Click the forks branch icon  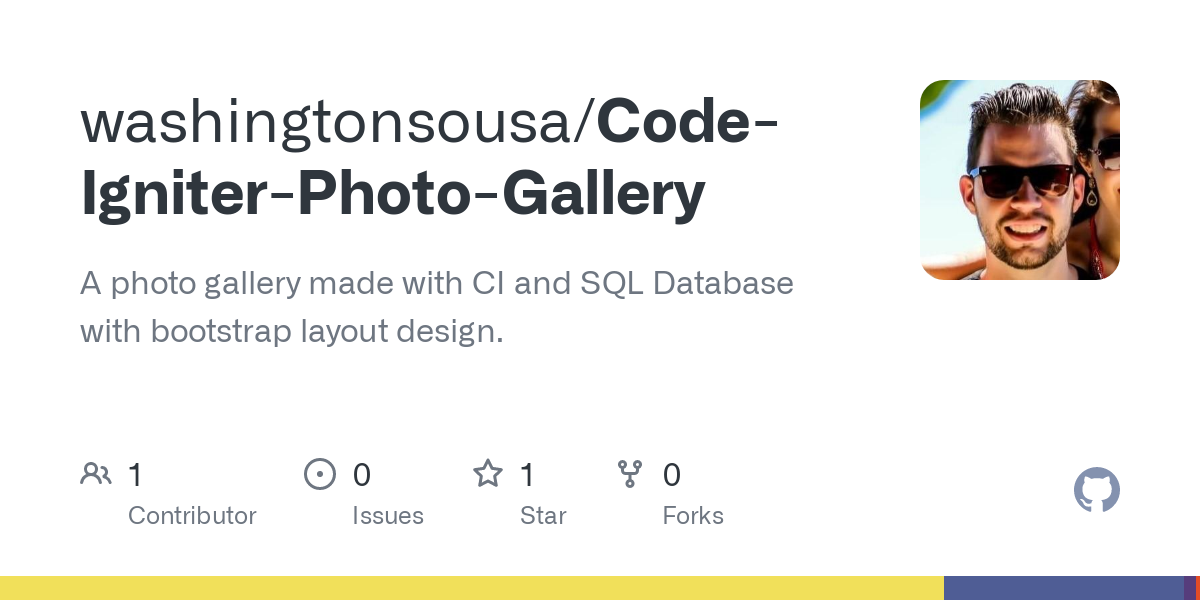pos(630,474)
